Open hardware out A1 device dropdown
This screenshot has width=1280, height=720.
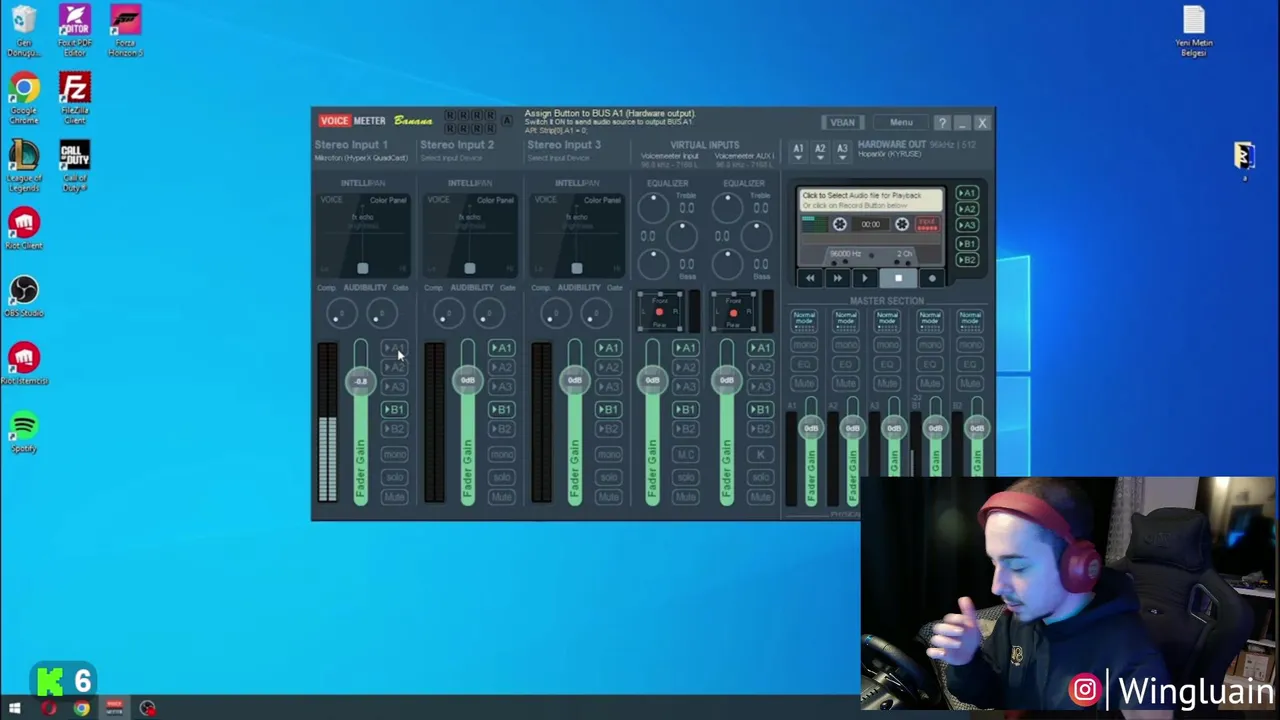pos(798,150)
